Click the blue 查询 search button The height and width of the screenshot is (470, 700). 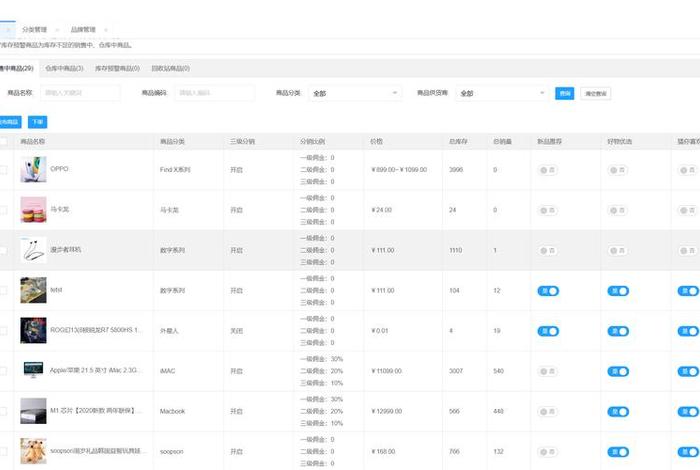(x=565, y=93)
